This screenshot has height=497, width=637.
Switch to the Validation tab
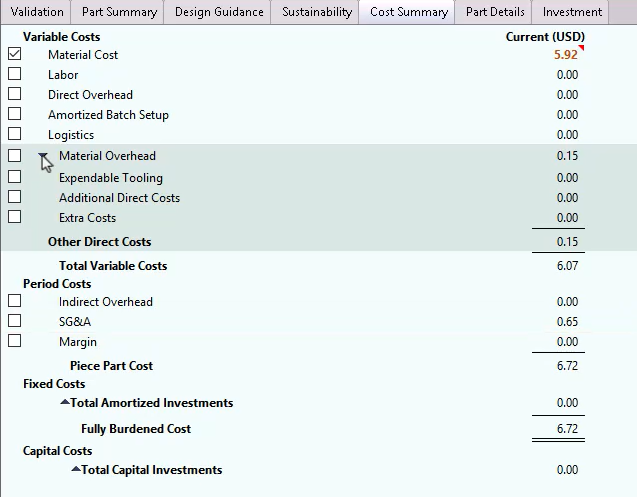tap(36, 12)
